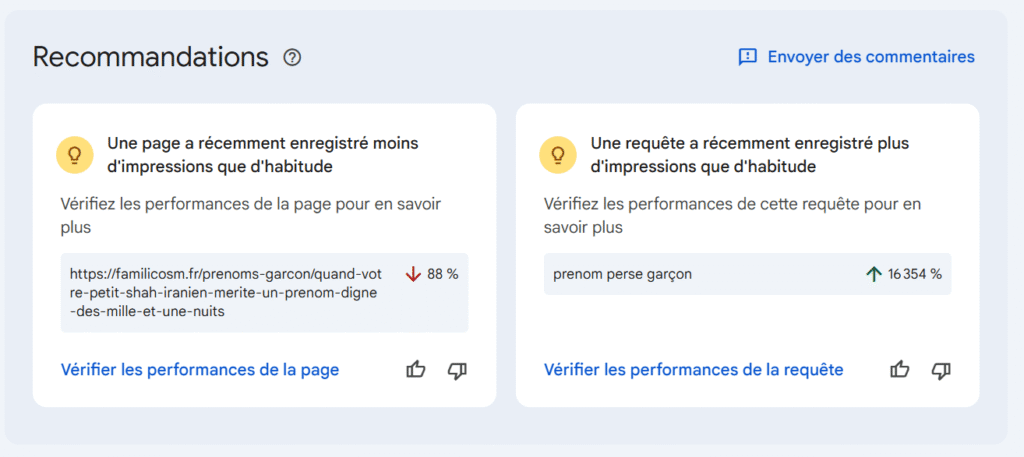The height and width of the screenshot is (457, 1024).
Task: Open Vérifier les performances de la requête
Action: point(693,370)
